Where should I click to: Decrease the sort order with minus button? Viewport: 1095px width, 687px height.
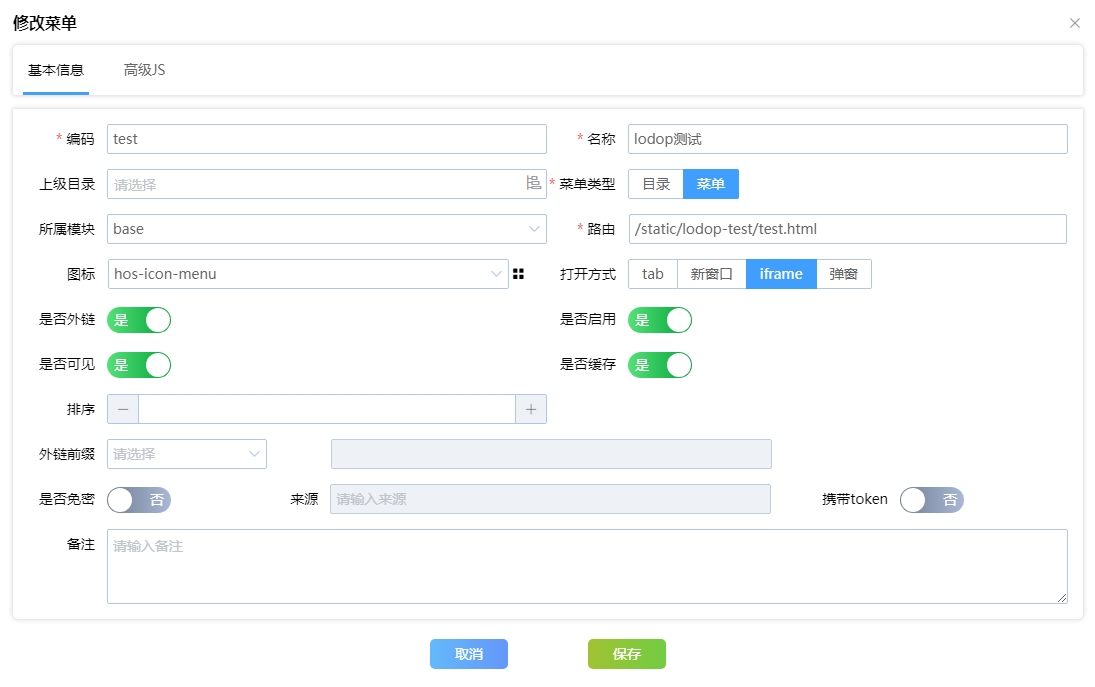tap(123, 409)
